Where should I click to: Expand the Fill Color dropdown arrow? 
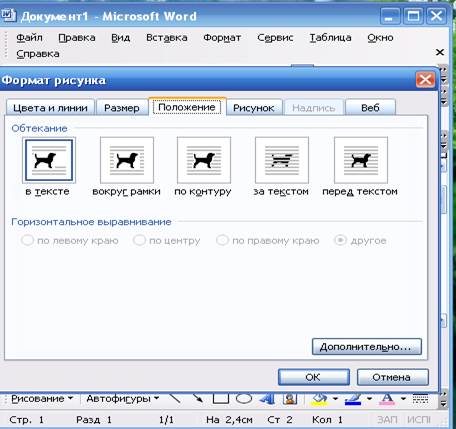pos(335,399)
